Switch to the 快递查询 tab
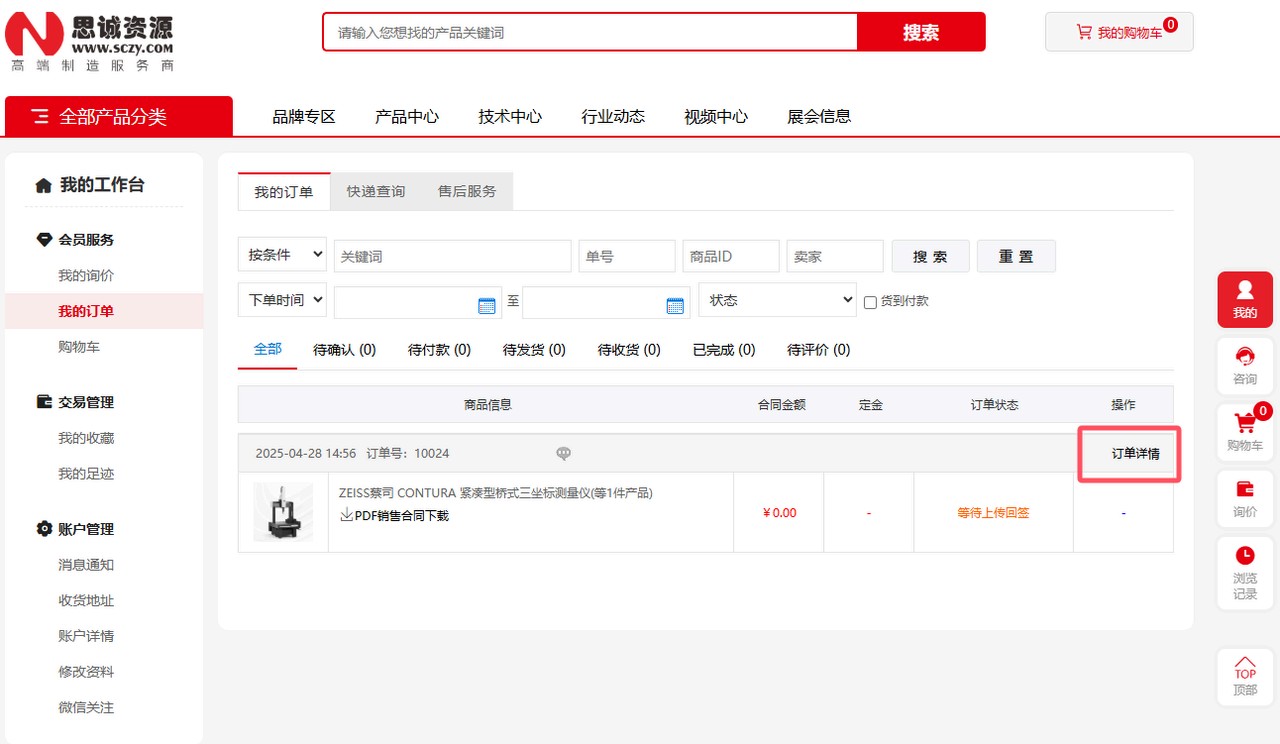This screenshot has width=1280, height=744. [x=376, y=191]
